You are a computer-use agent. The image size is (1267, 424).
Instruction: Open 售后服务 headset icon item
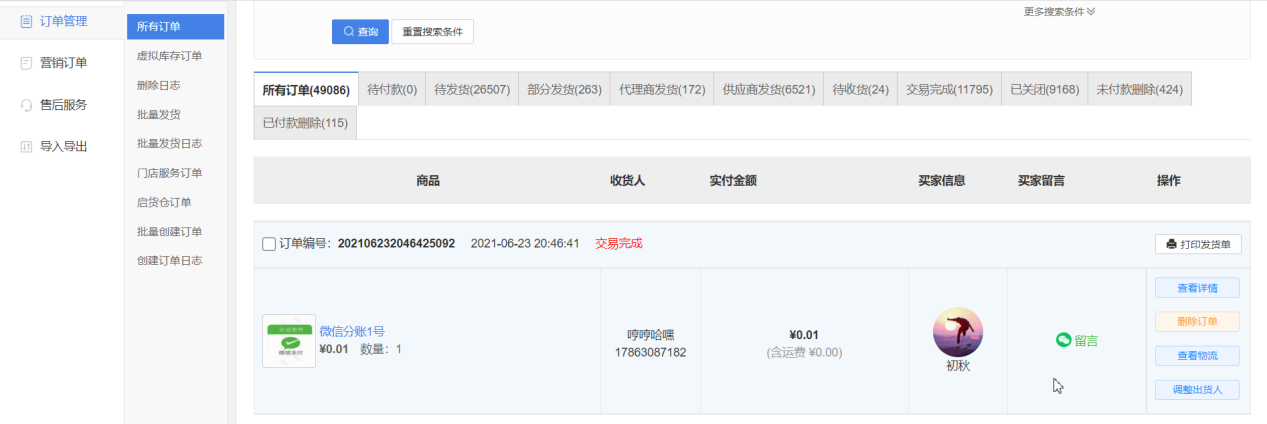[27, 105]
